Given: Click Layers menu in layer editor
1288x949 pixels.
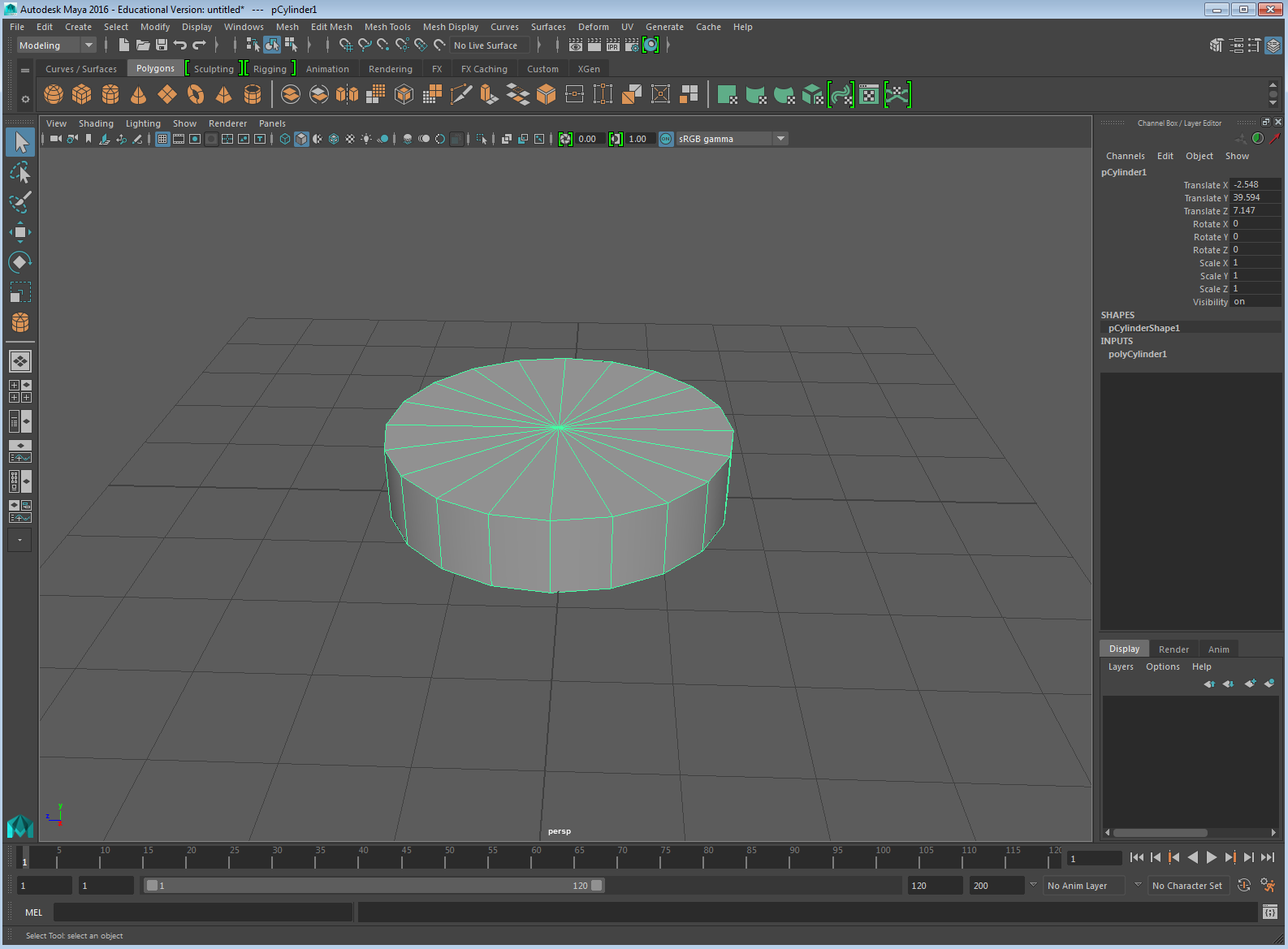Looking at the screenshot, I should click(x=1121, y=666).
